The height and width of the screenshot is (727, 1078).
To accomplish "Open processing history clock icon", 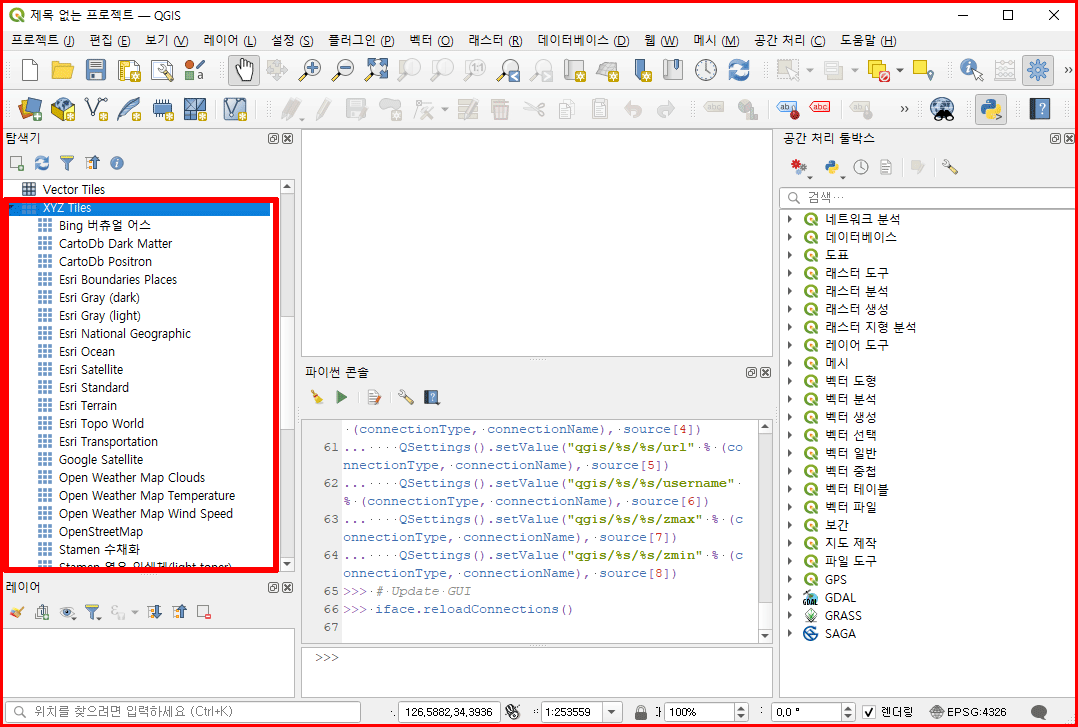I will pyautogui.click(x=861, y=167).
